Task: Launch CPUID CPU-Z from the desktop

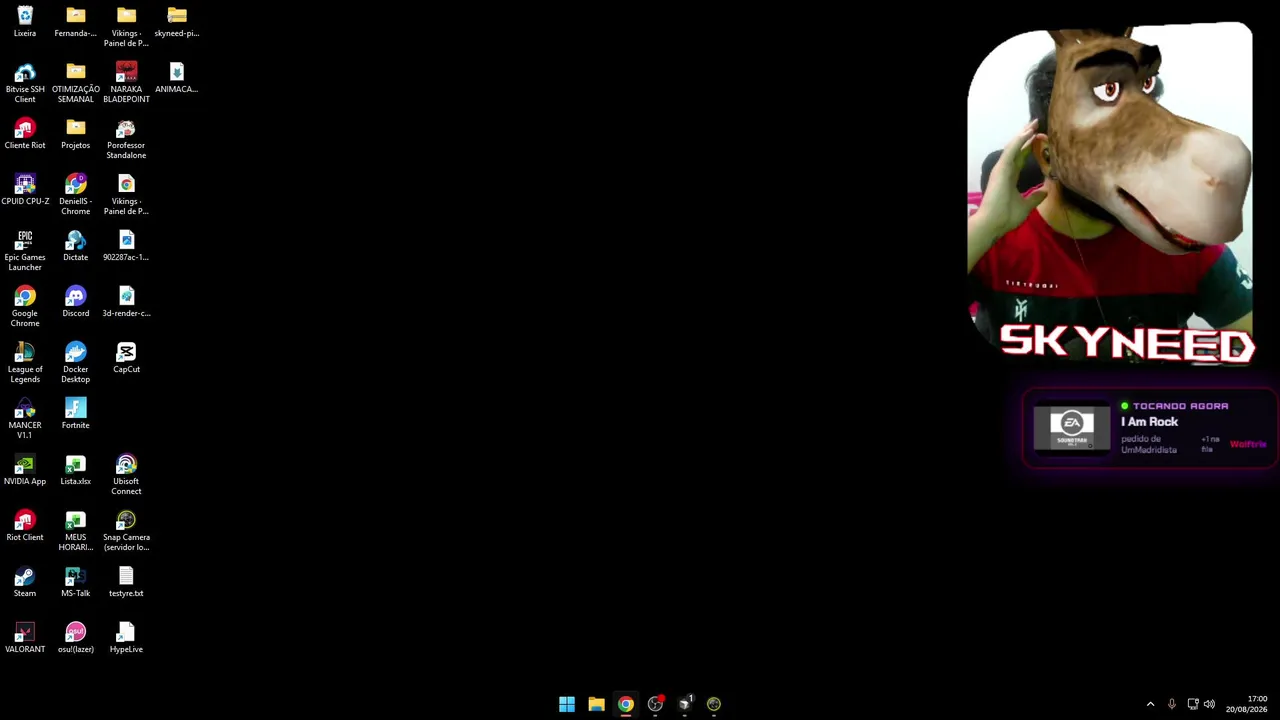Action: pos(25,191)
